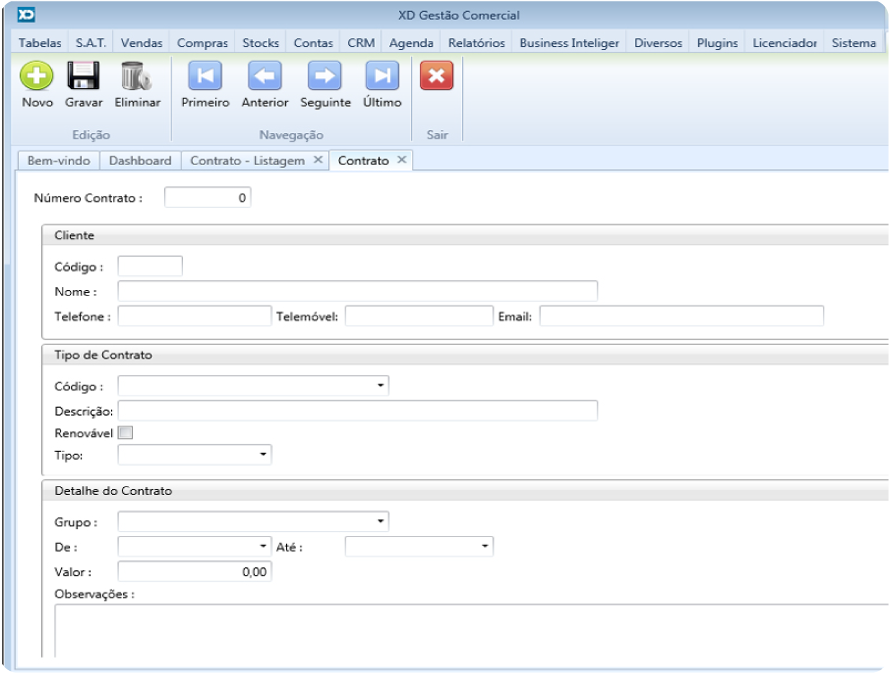The width and height of the screenshot is (889, 673).
Task: Expand the Tipo dropdown
Action: click(264, 454)
